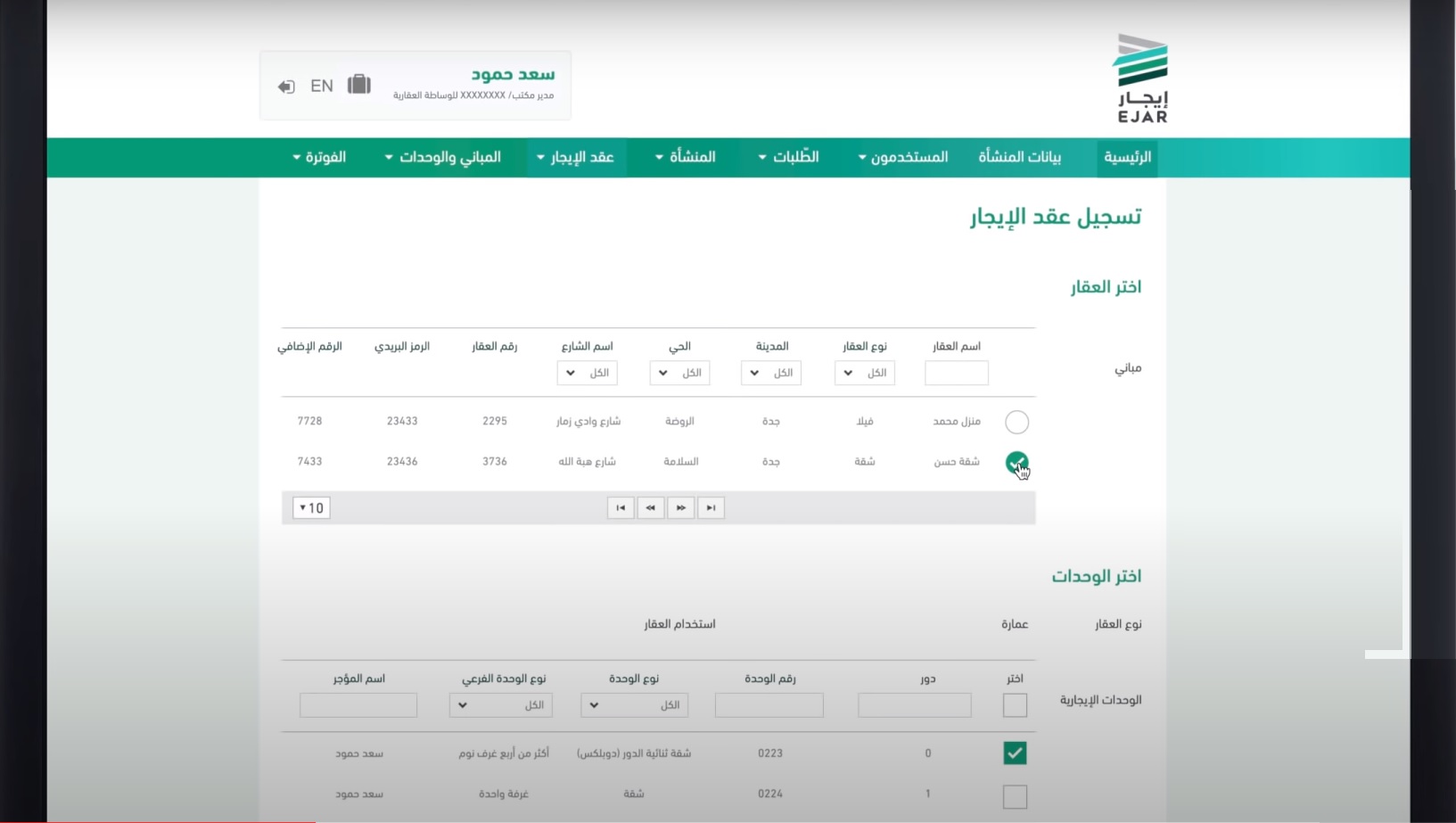Expand the المستخدمون menu
This screenshot has width=1456, height=823.
click(x=903, y=157)
